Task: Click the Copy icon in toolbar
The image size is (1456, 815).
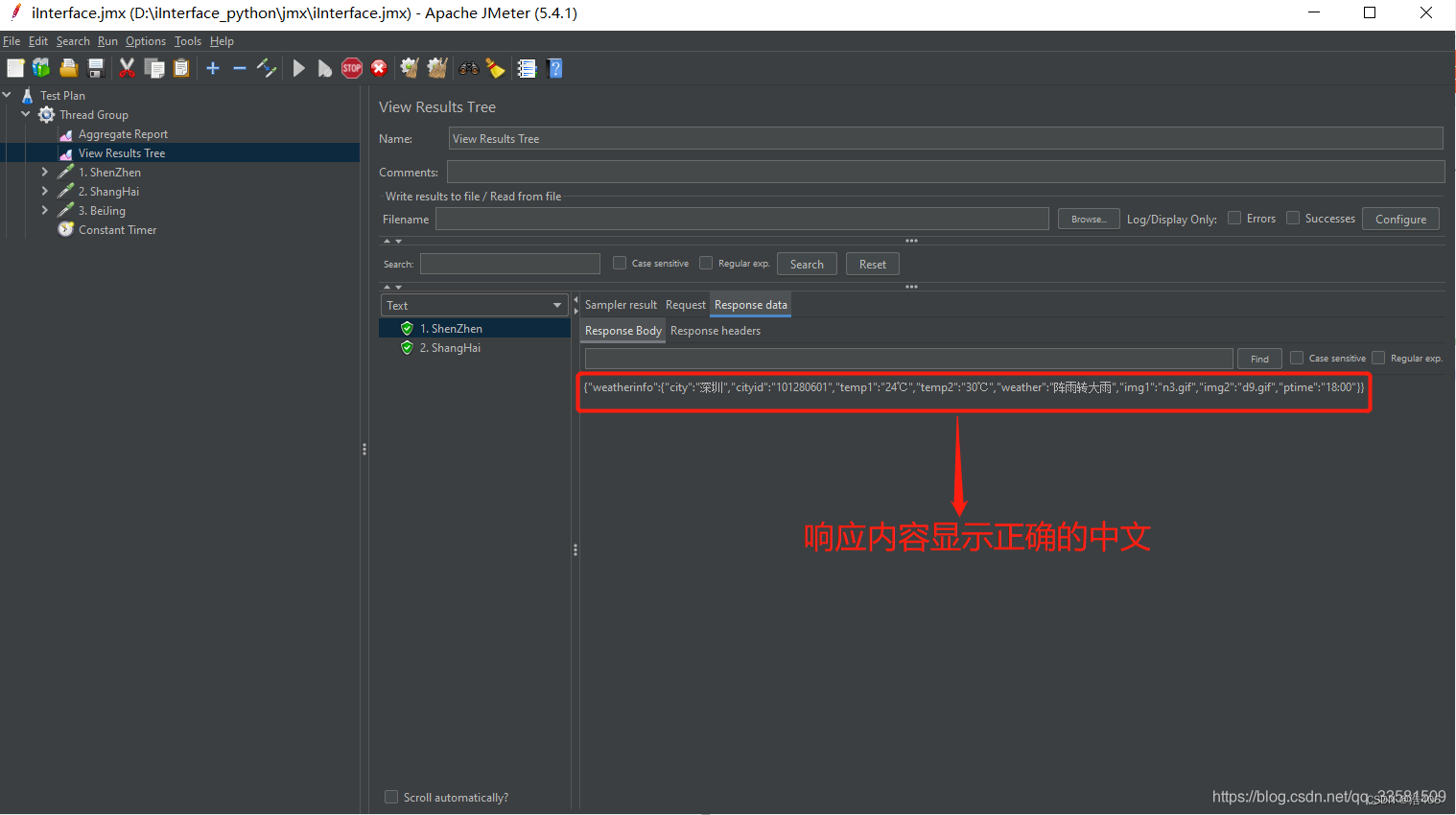Action: [154, 68]
